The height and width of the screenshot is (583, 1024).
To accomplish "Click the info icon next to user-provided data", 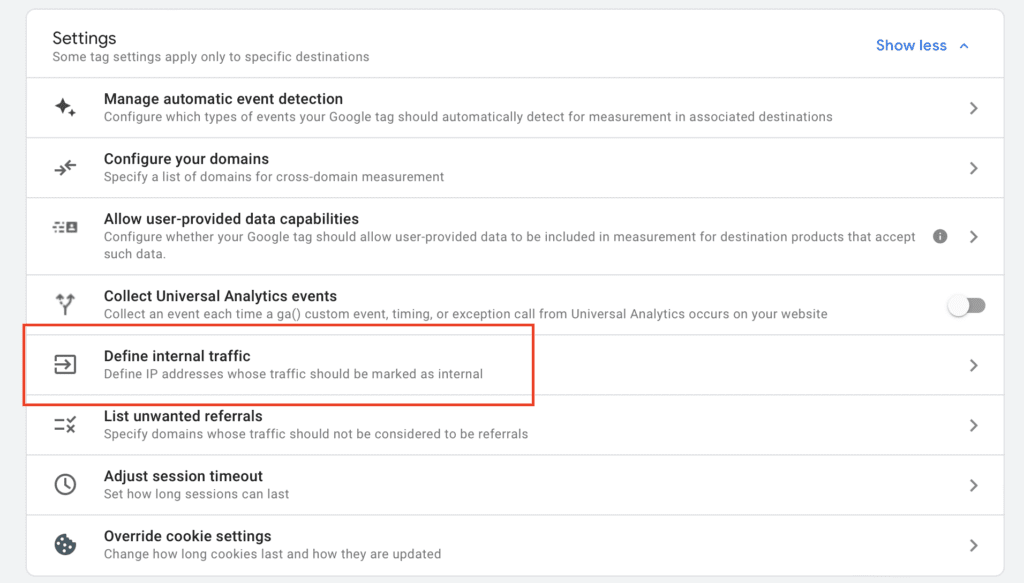I will [940, 237].
